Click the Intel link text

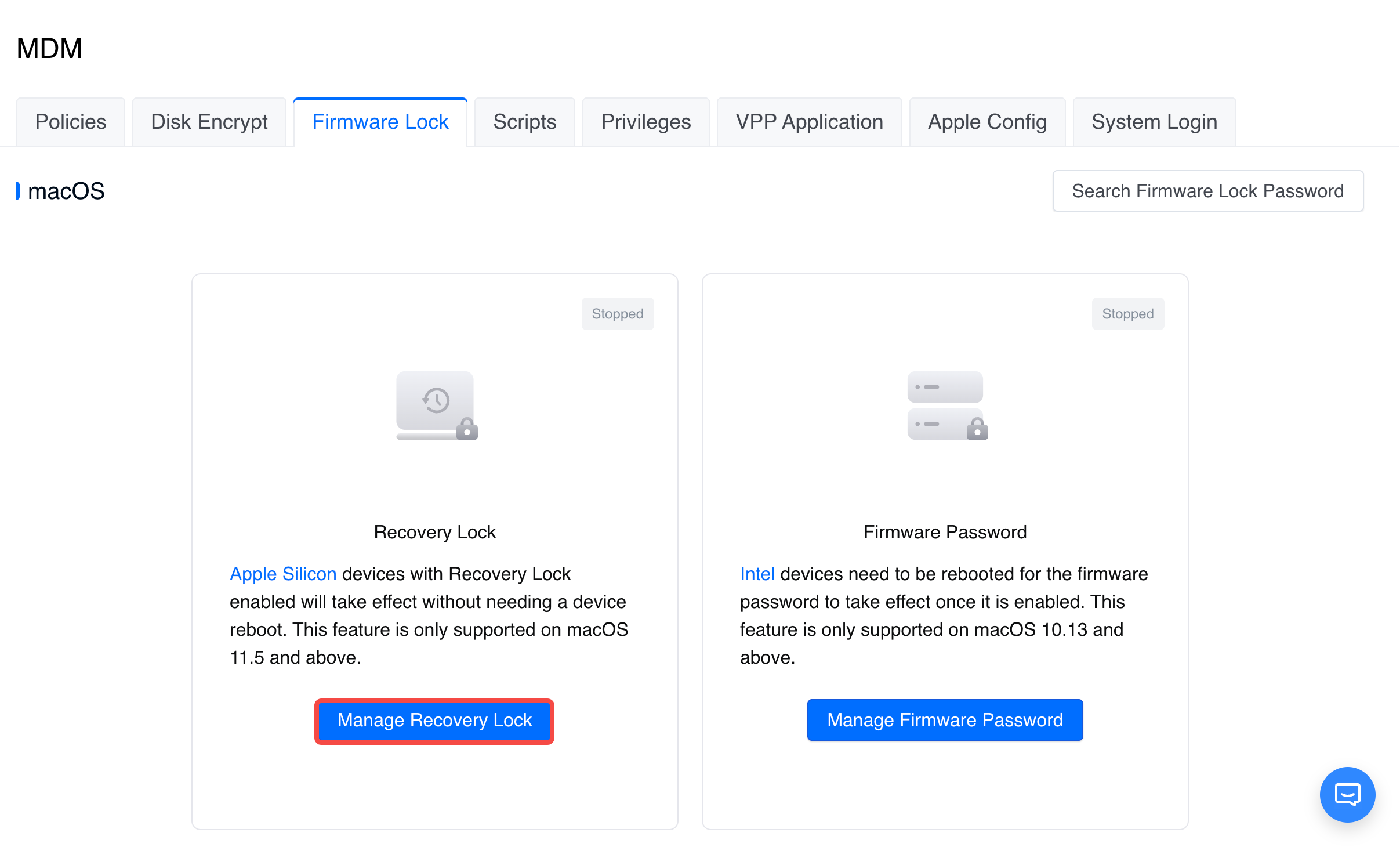757,574
